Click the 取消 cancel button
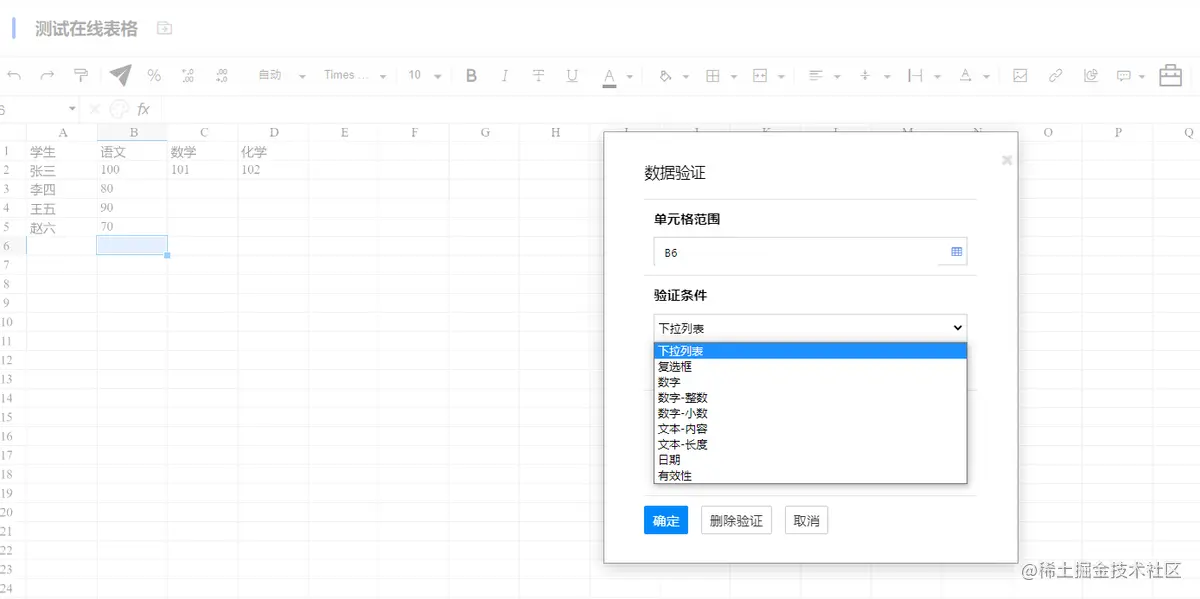Screen dimensions: 1200x599 pyautogui.click(x=806, y=521)
